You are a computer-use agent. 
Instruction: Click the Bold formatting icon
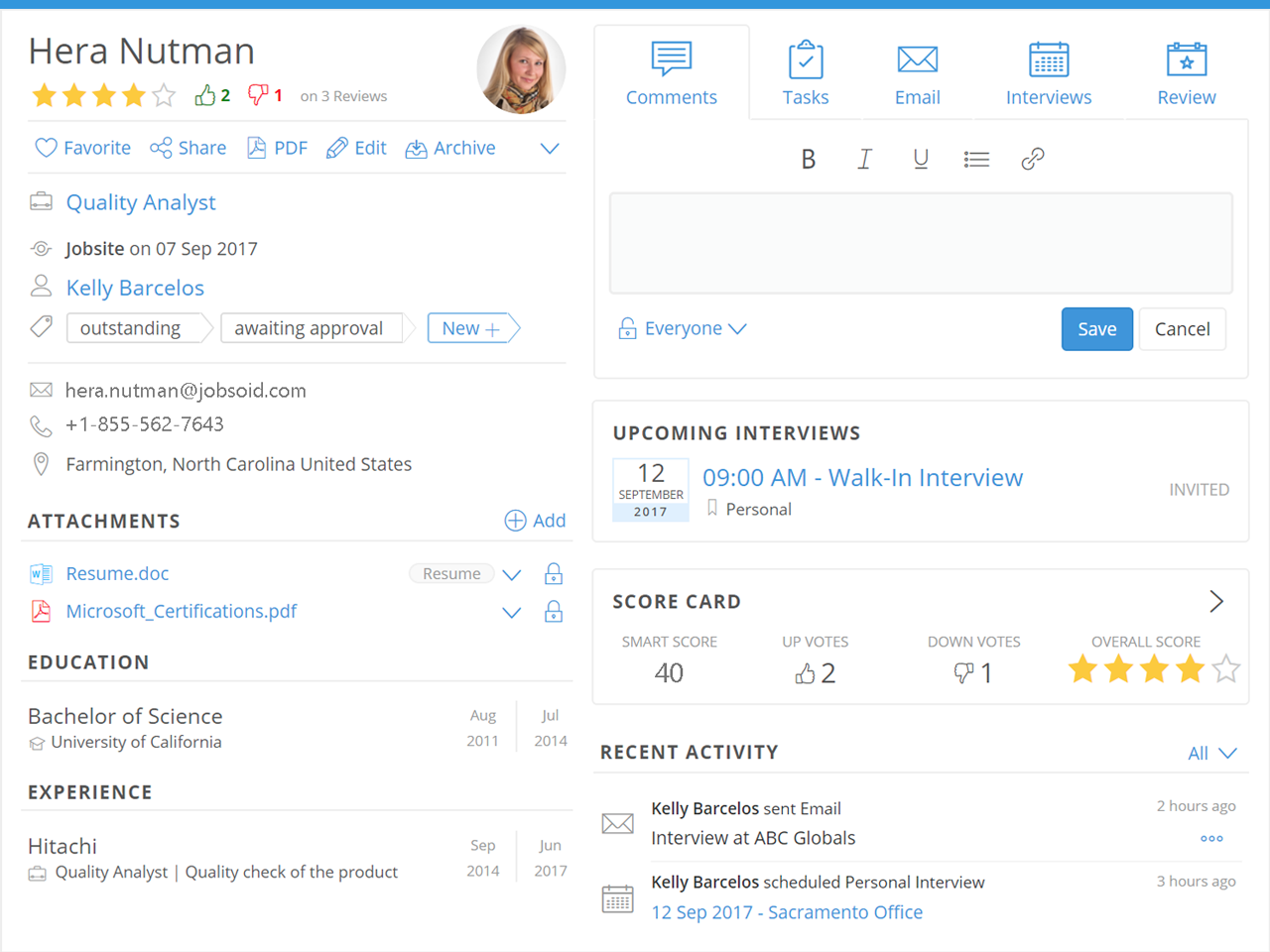(x=808, y=159)
